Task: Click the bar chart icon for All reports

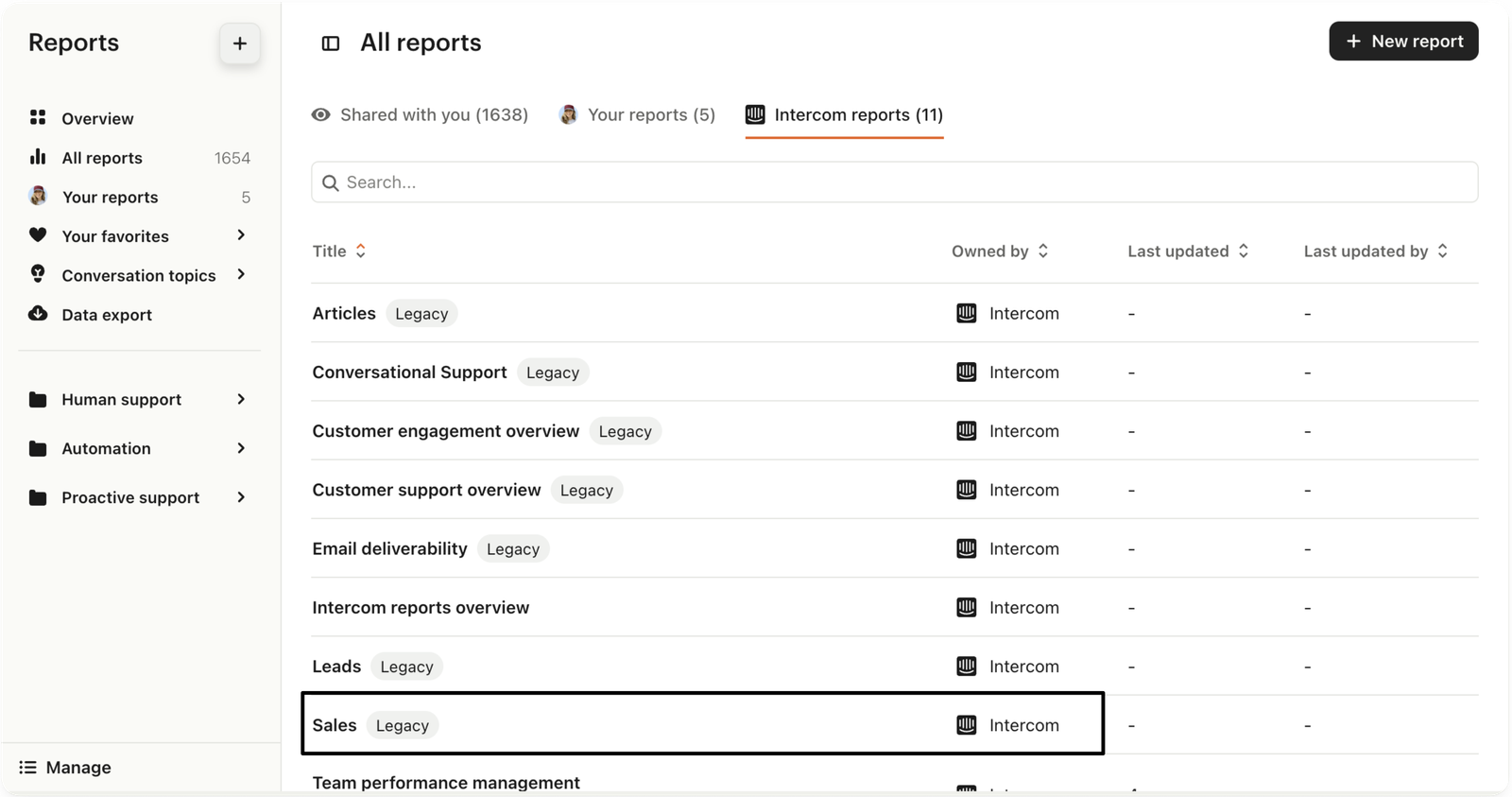Action: (38, 157)
